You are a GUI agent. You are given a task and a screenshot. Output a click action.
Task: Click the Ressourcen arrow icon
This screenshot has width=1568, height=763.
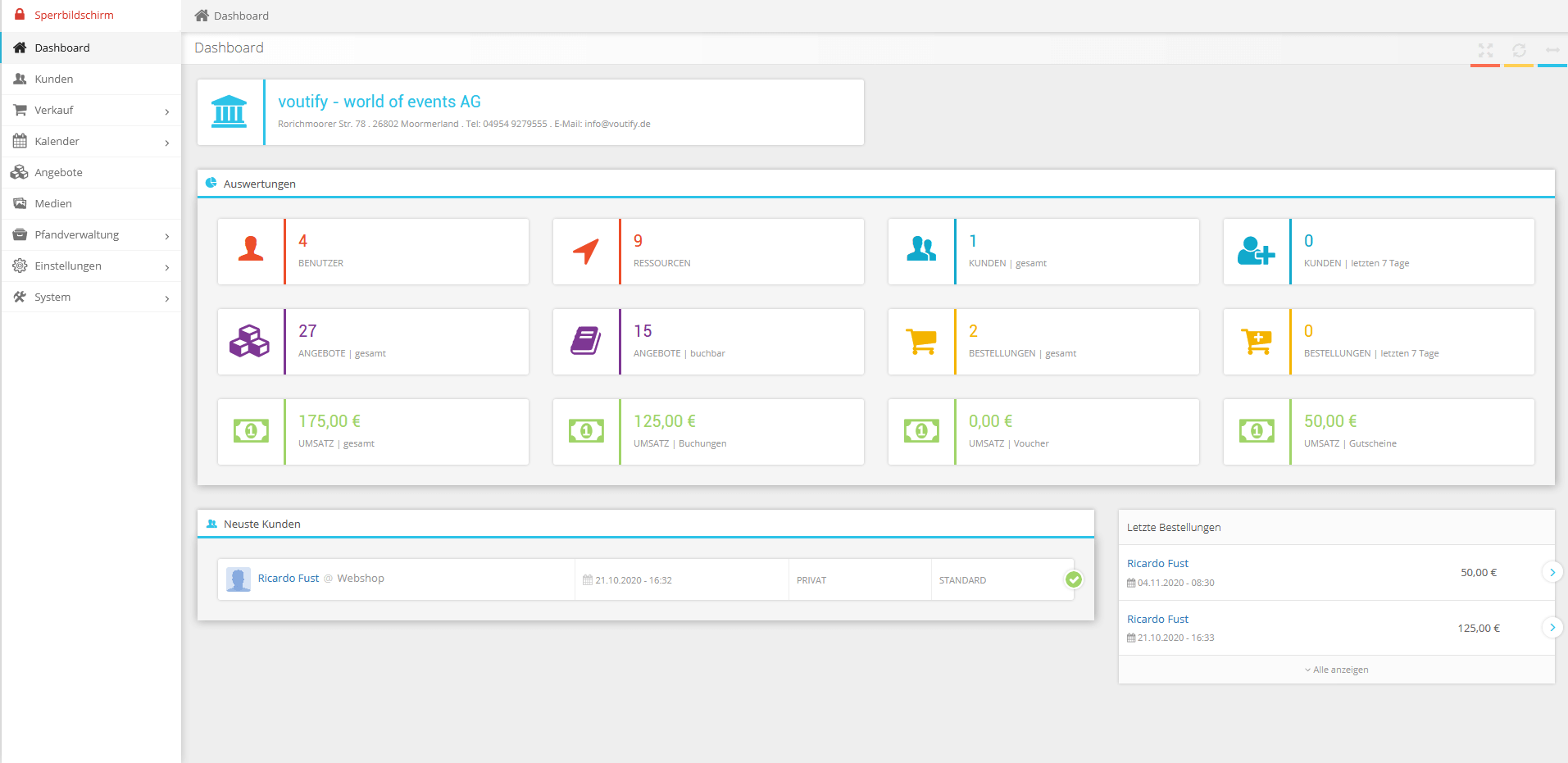click(x=585, y=251)
